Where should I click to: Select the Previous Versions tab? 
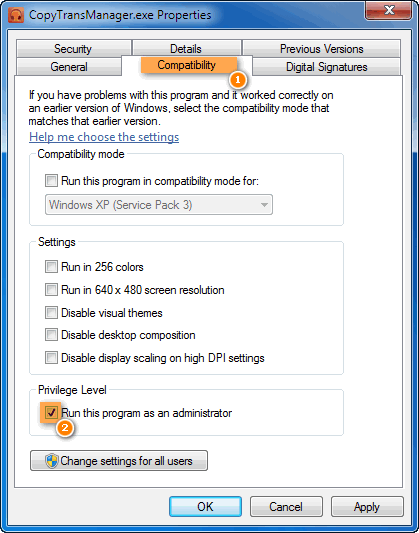pos(321,49)
